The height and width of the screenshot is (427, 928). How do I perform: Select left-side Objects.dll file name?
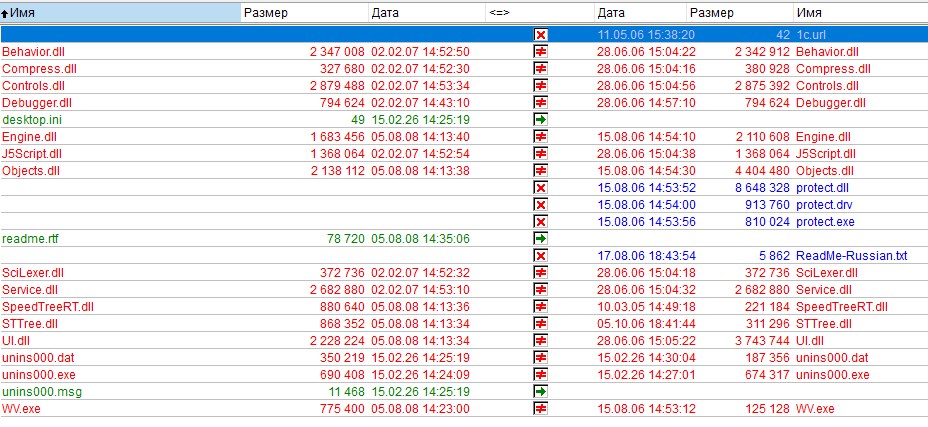tap(31, 171)
